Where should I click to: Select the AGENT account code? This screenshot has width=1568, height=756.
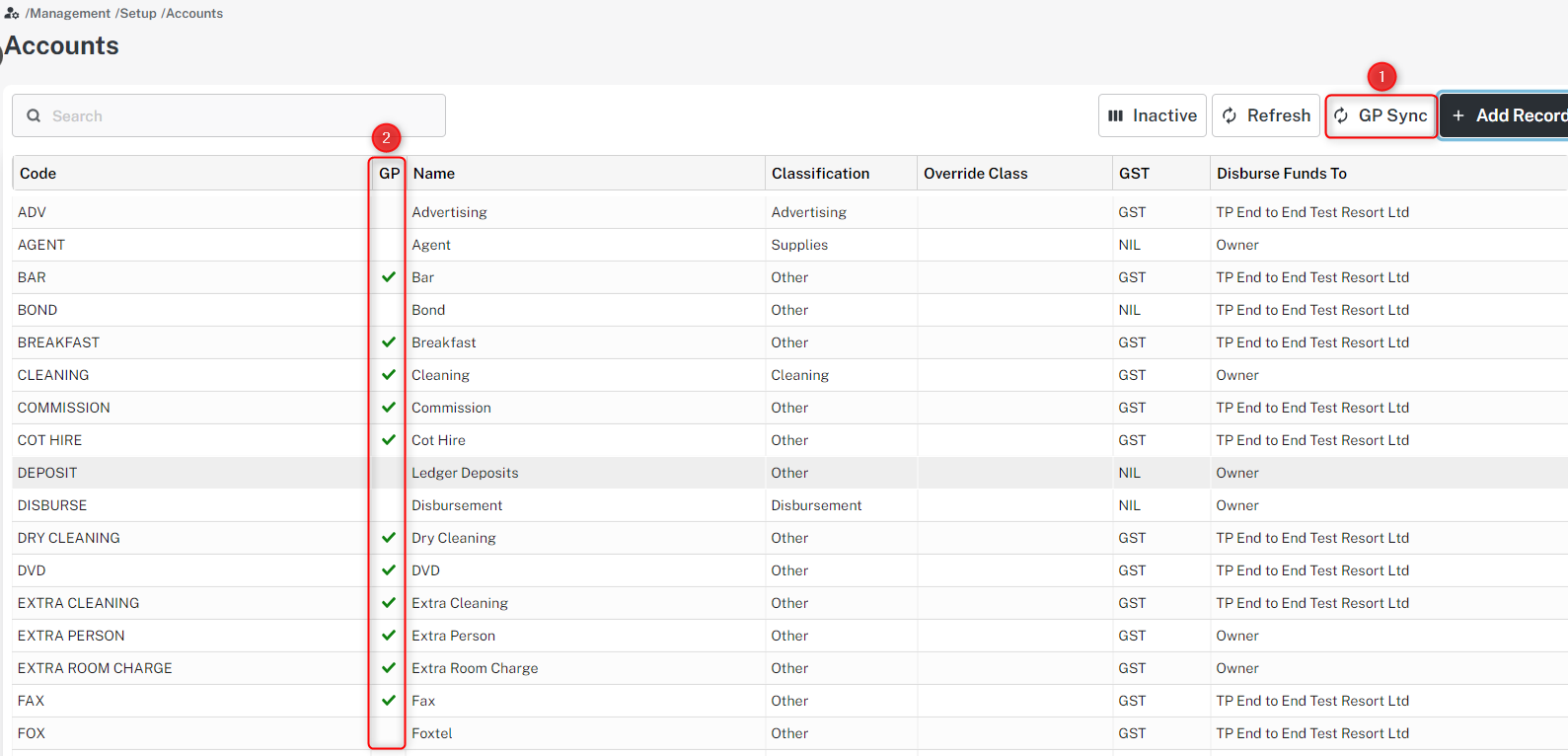[x=41, y=245]
